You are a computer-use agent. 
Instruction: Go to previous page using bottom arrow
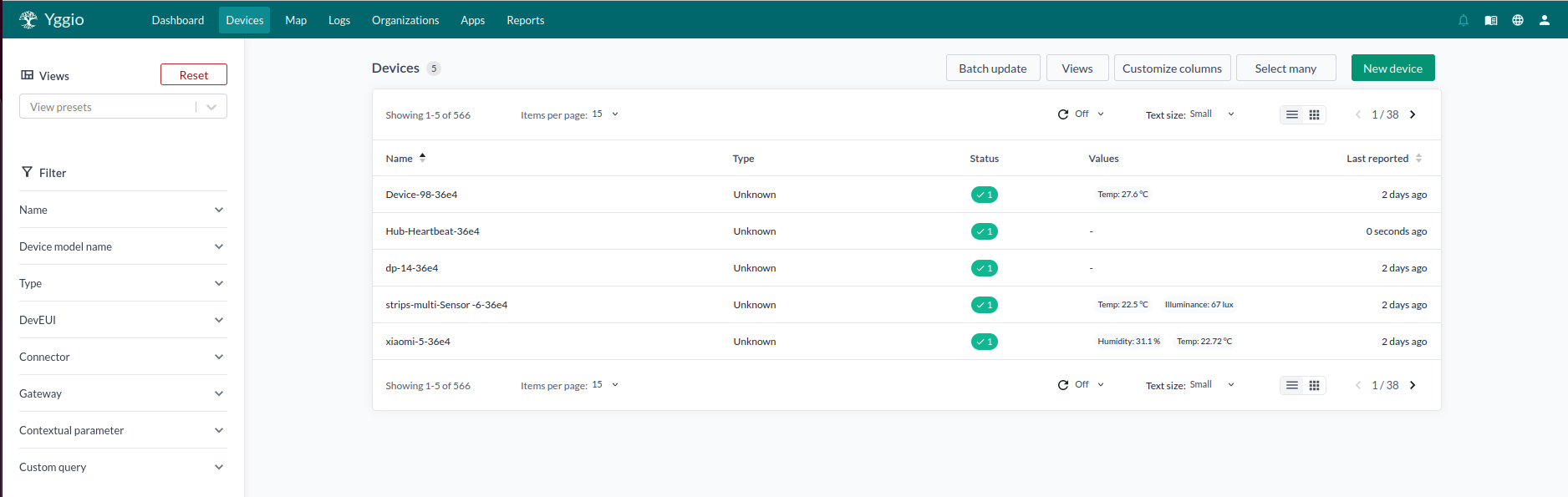1358,385
